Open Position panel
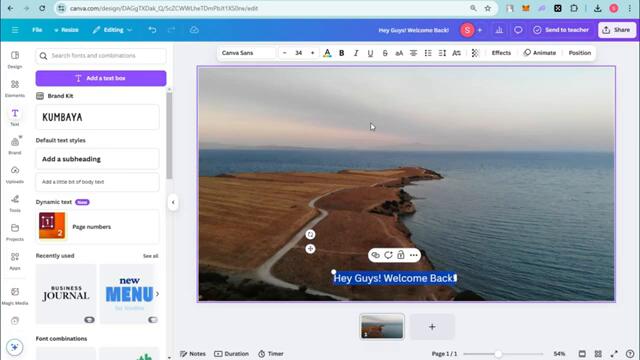640x360 pixels. (x=580, y=53)
